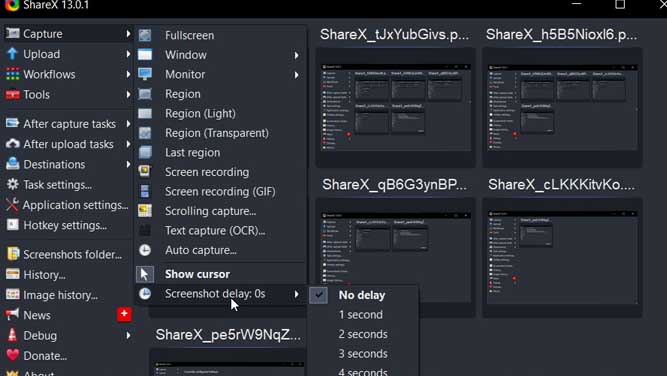
Task: Set screenshot delay to 3 seconds
Action: 362,354
